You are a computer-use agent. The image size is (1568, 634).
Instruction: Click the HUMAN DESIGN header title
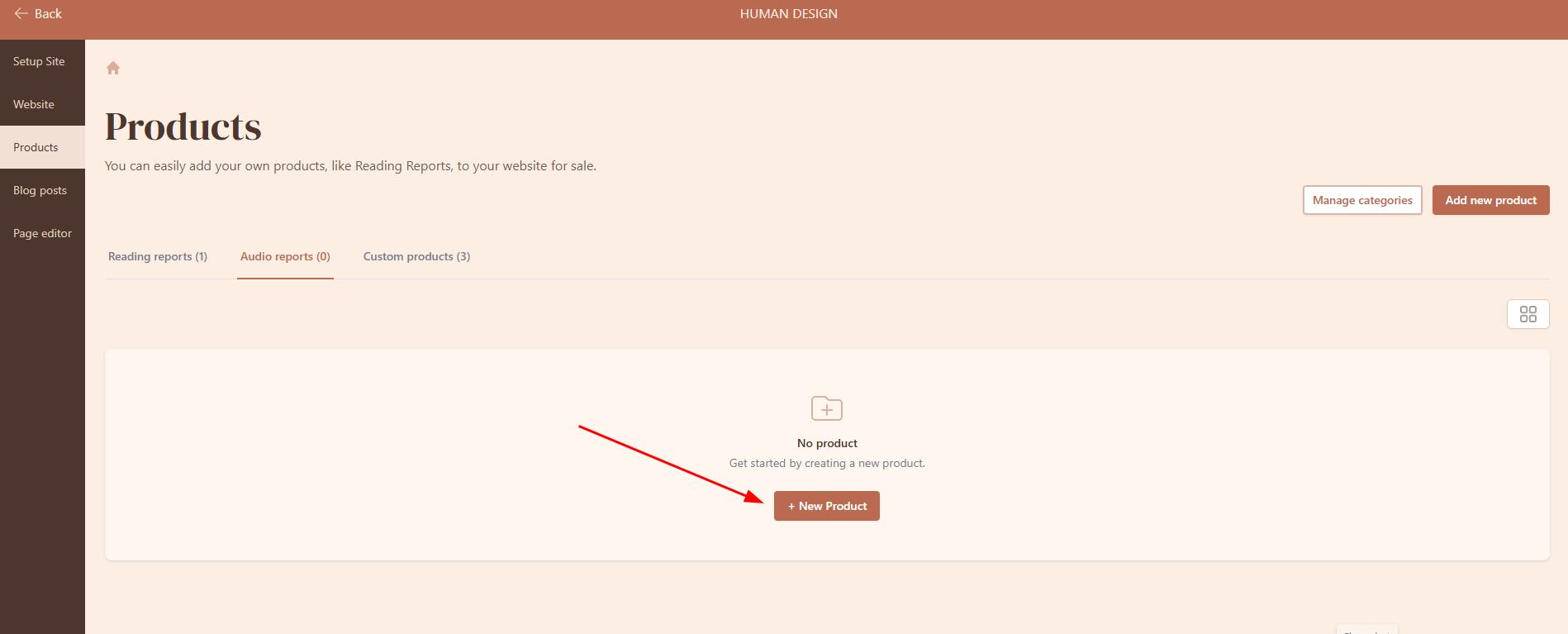[x=788, y=14]
